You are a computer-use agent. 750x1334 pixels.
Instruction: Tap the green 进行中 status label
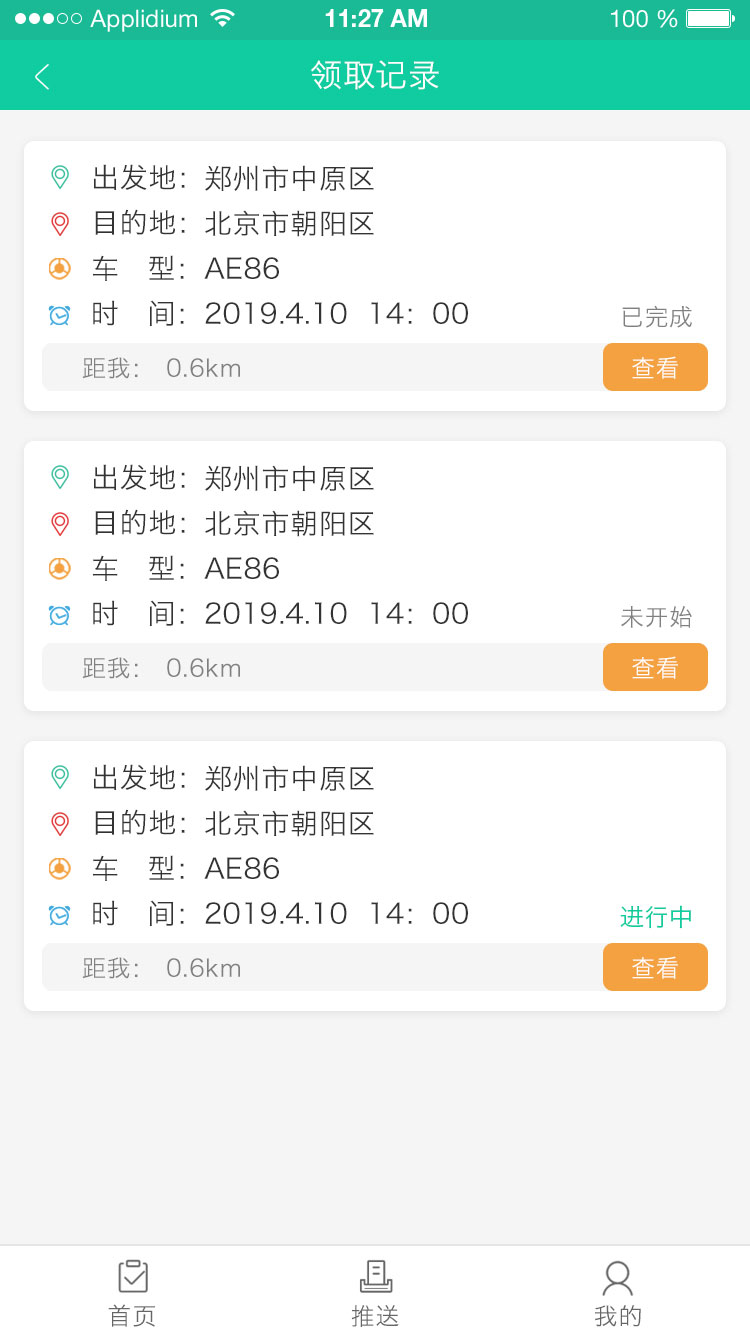coord(656,917)
